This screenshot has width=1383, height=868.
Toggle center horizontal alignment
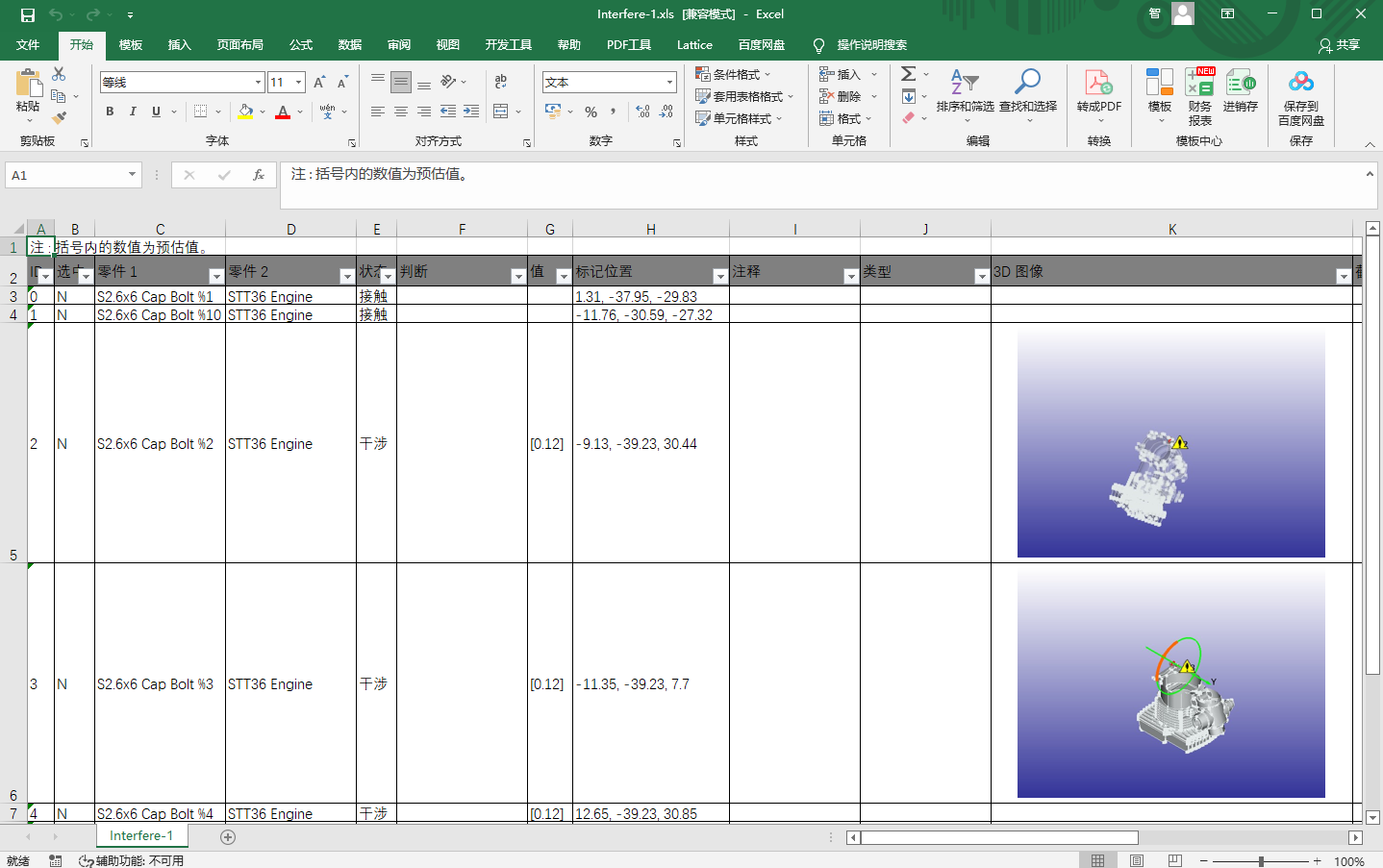pos(401,112)
